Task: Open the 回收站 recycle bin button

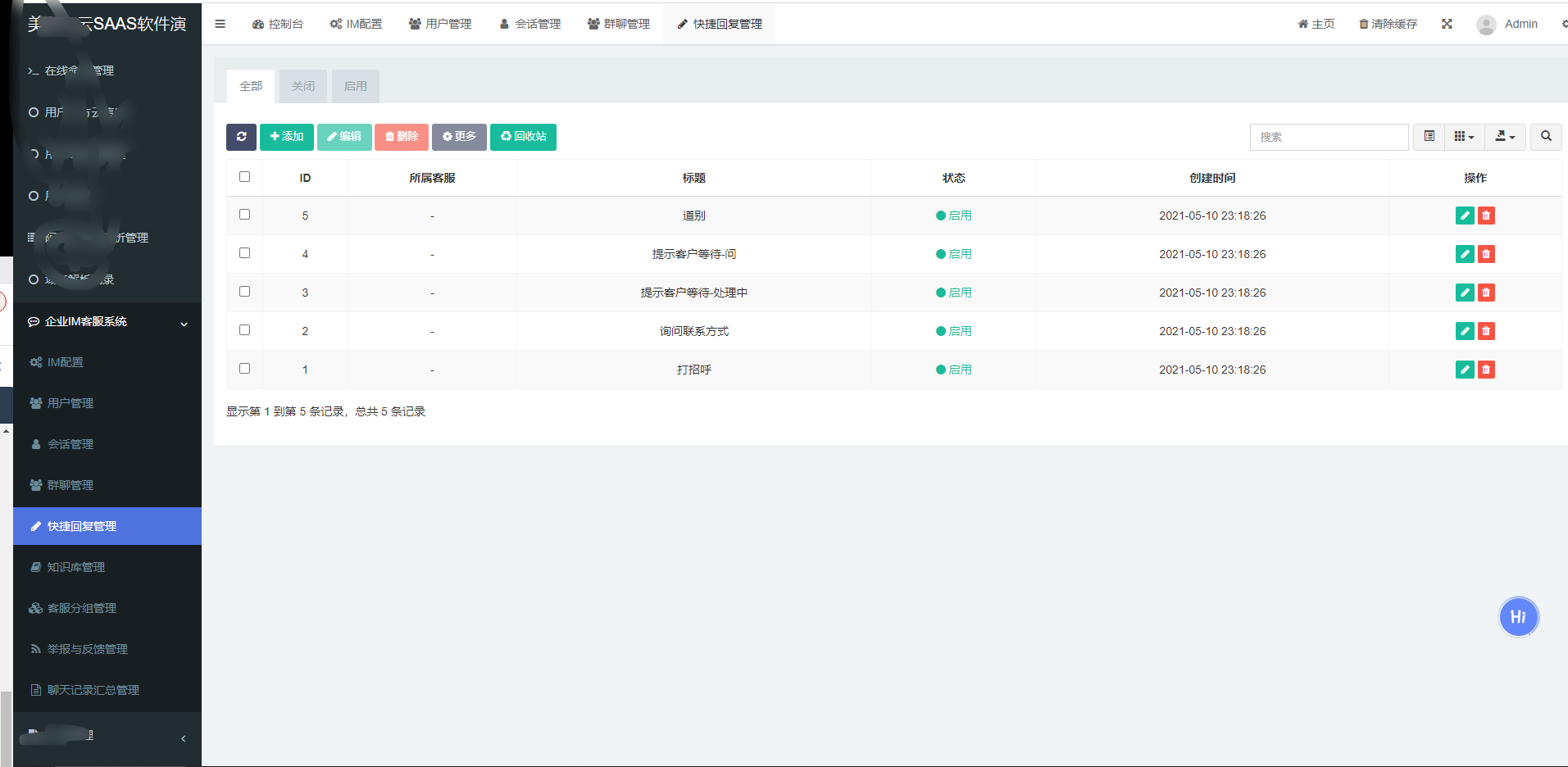Action: point(523,137)
